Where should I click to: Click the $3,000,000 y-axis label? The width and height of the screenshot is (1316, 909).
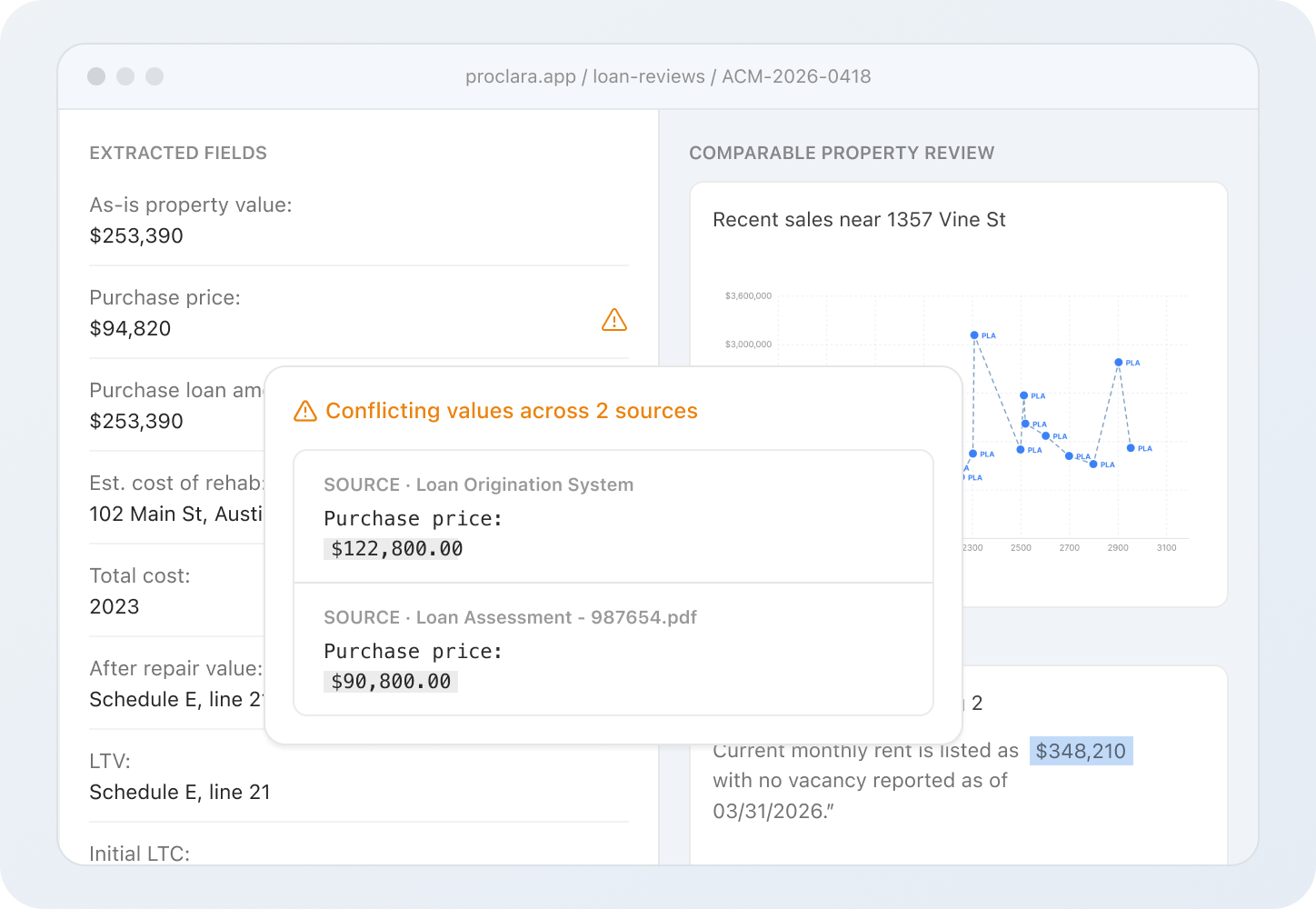(748, 344)
